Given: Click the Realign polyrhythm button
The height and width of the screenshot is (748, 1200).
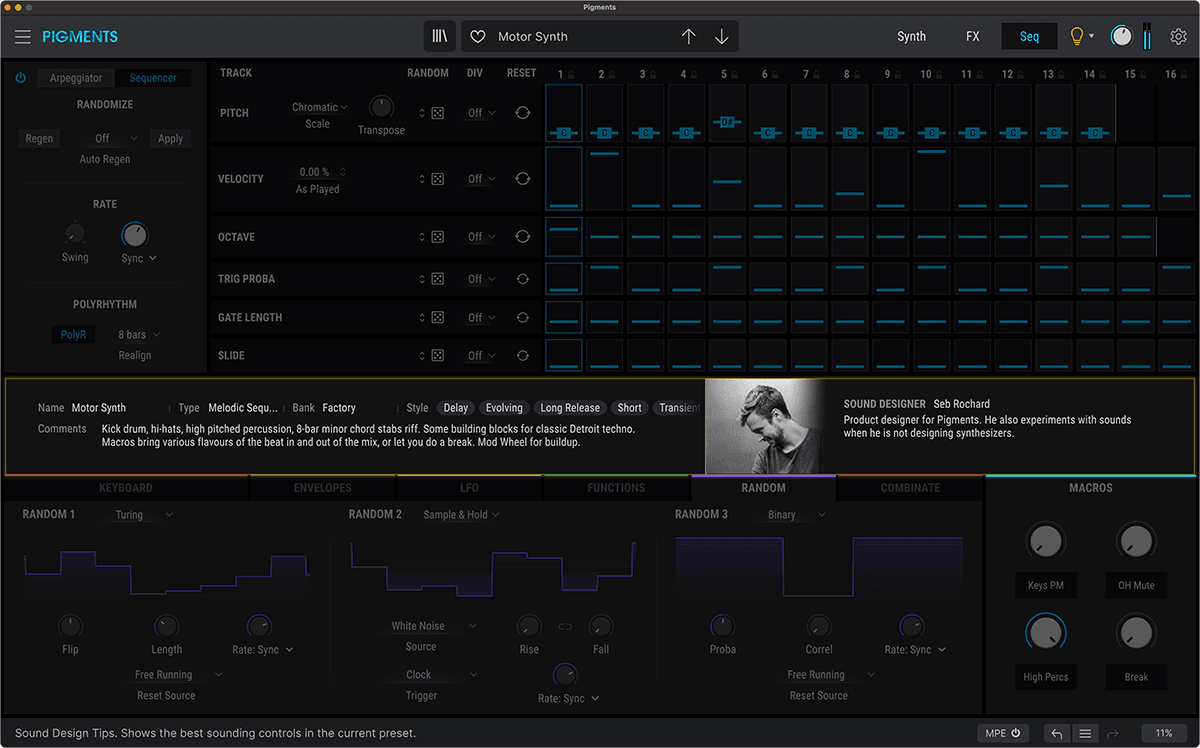Looking at the screenshot, I should pos(135,355).
